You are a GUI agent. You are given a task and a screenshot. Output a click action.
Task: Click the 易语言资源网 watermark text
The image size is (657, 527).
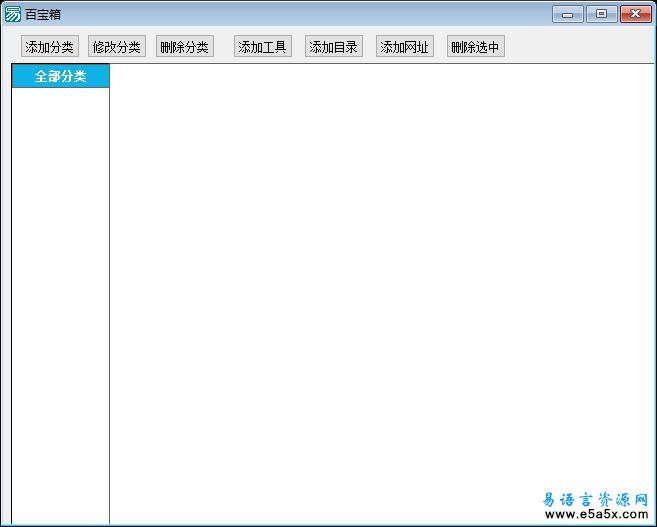(x=595, y=499)
